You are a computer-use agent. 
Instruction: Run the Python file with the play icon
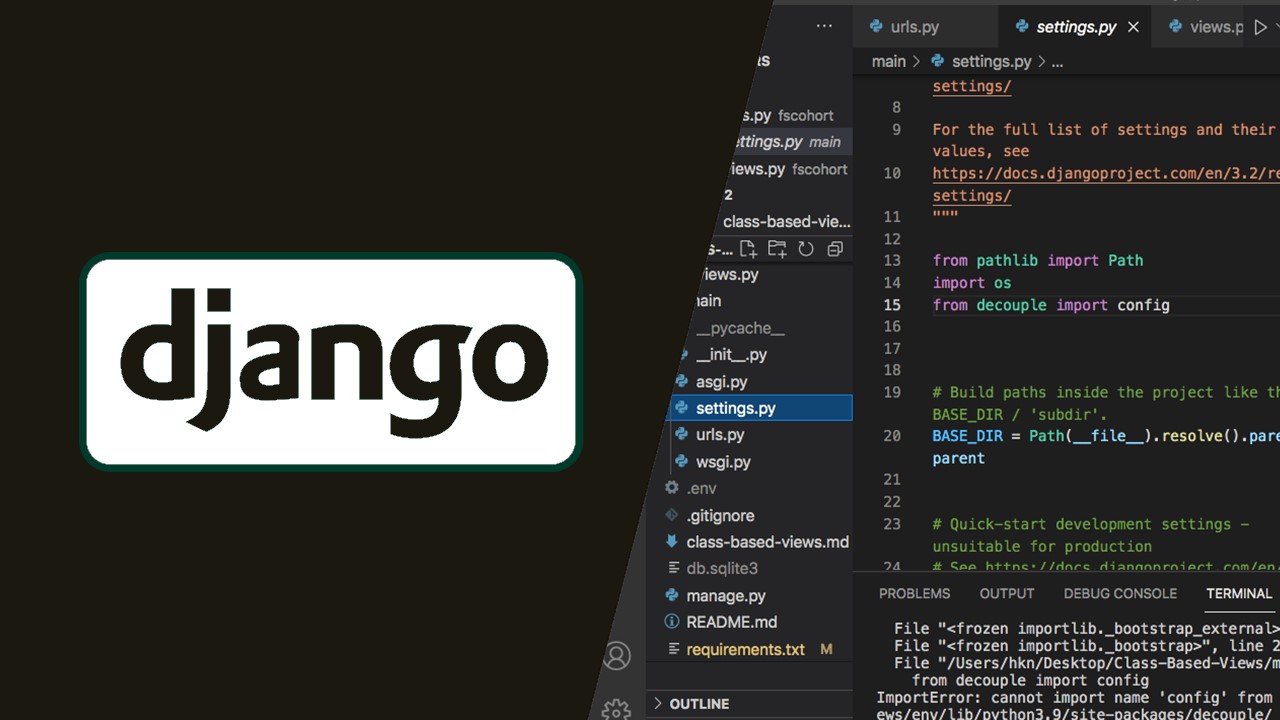[x=1260, y=27]
